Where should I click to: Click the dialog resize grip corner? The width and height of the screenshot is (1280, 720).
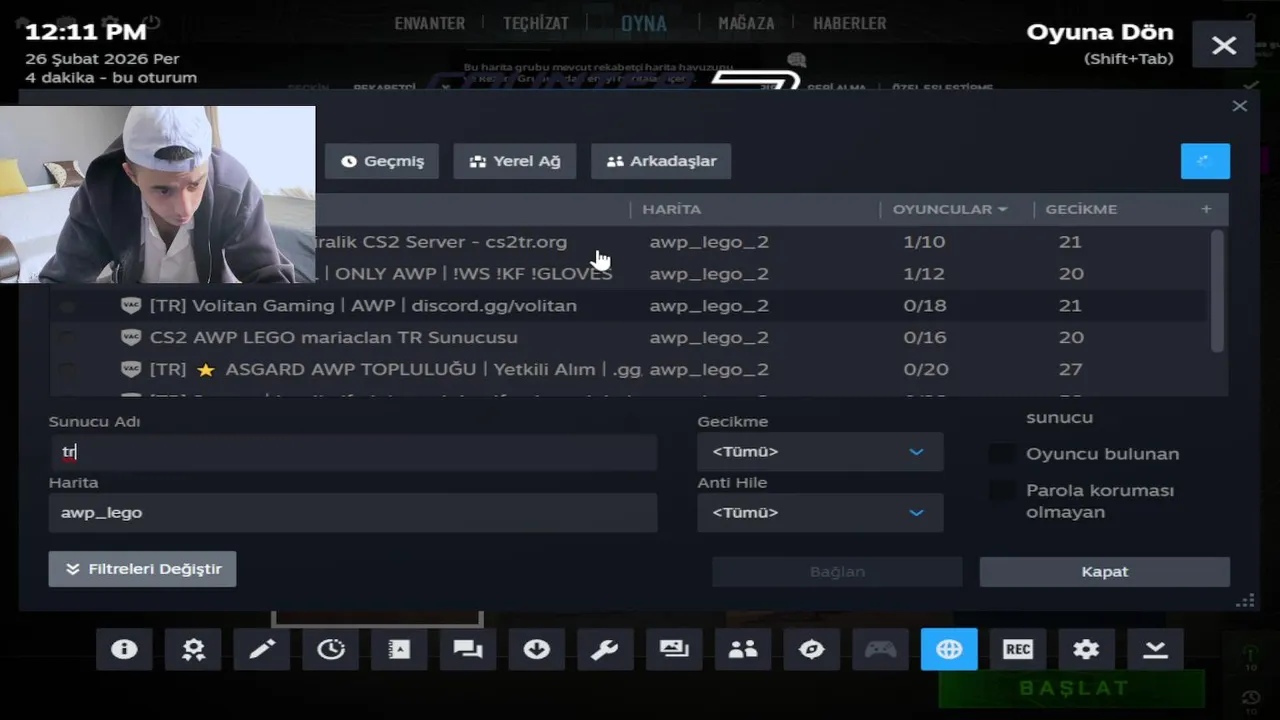click(x=1245, y=601)
